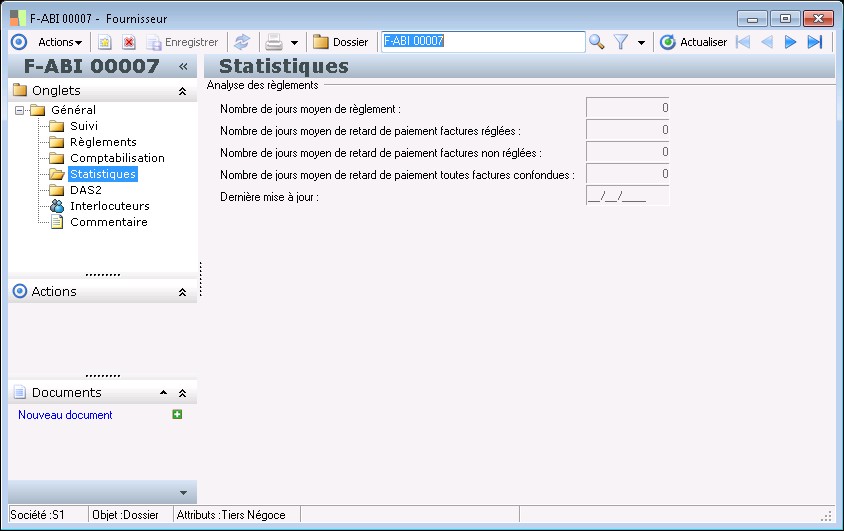This screenshot has width=844, height=531.
Task: Click the bottom sidebar dropdown arrow
Action: (183, 493)
